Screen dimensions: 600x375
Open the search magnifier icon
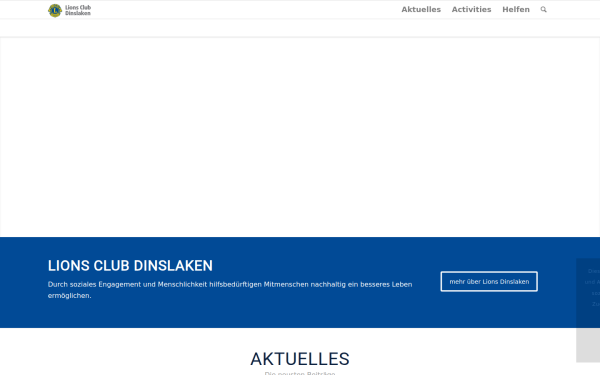pos(543,10)
